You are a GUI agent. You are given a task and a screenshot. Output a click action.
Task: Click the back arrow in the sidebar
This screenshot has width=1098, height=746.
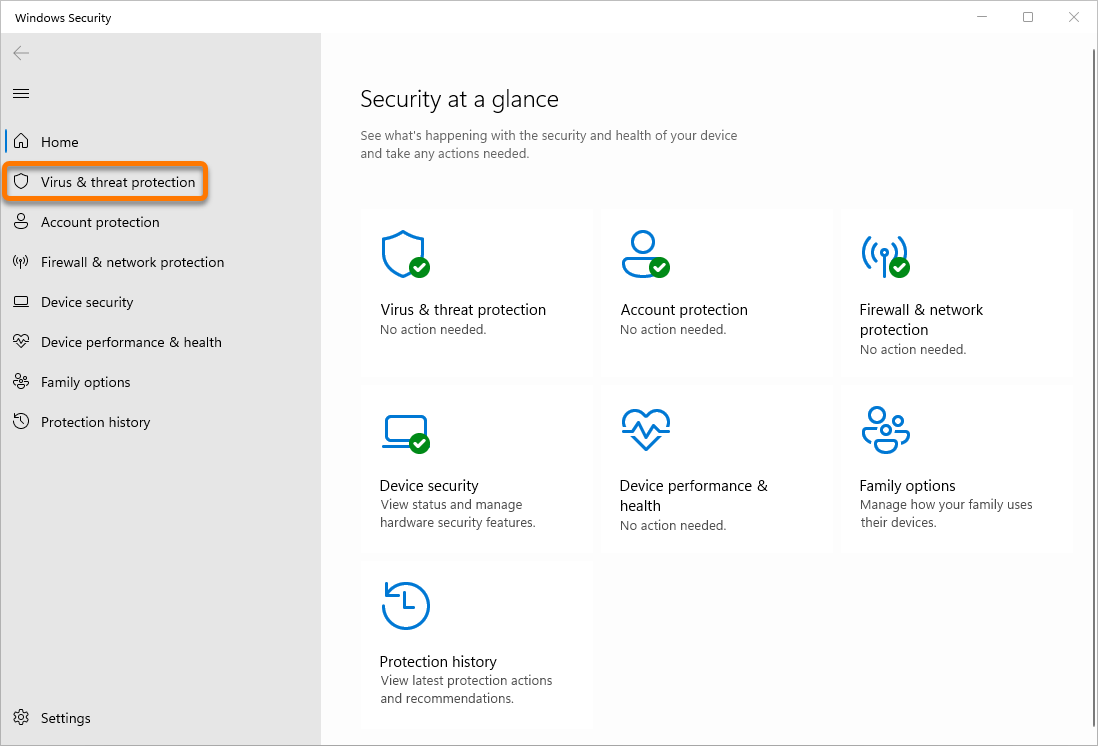click(21, 53)
